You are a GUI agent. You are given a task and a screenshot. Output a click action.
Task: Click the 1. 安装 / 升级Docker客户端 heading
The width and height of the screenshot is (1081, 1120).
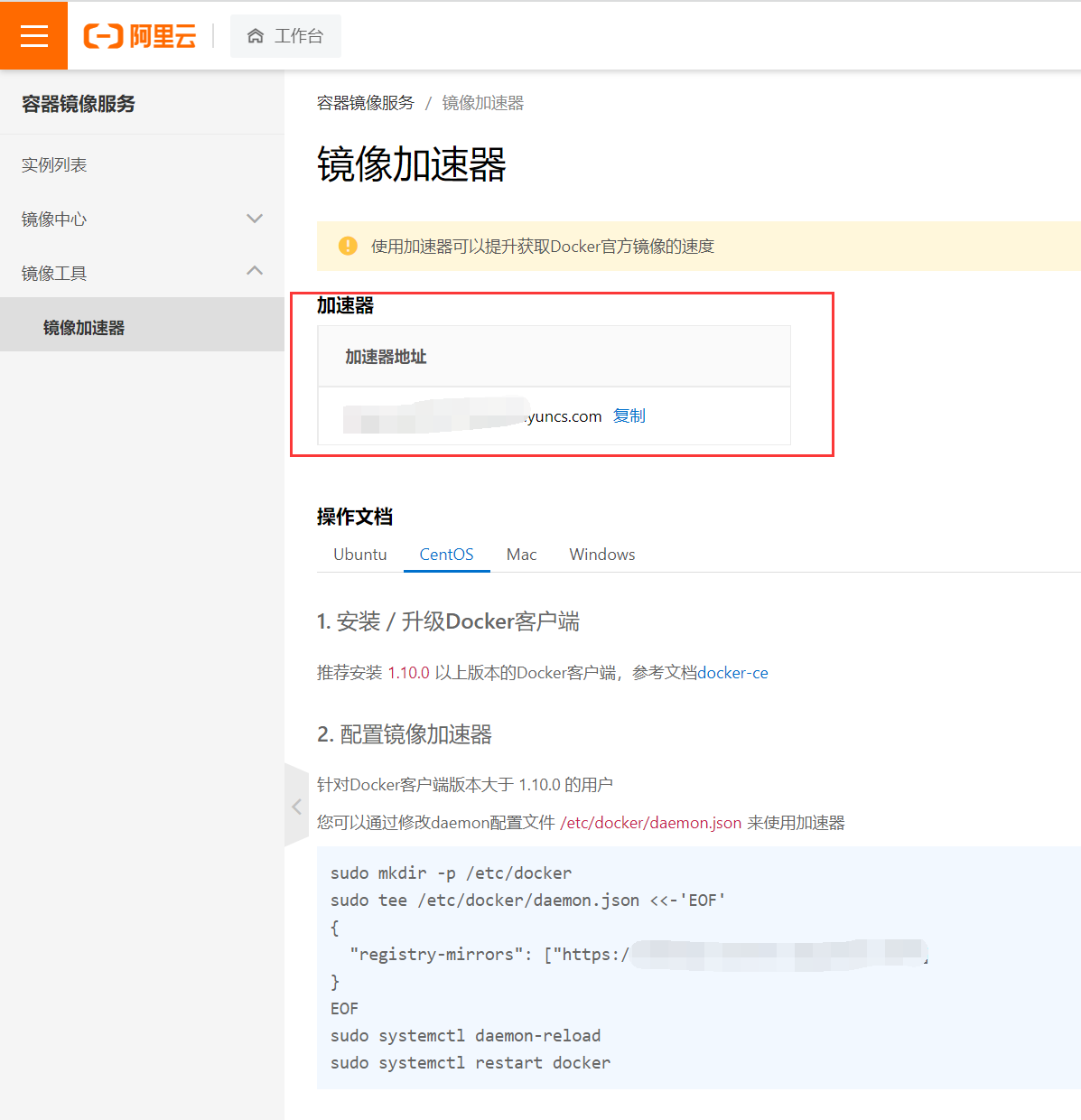(x=449, y=621)
